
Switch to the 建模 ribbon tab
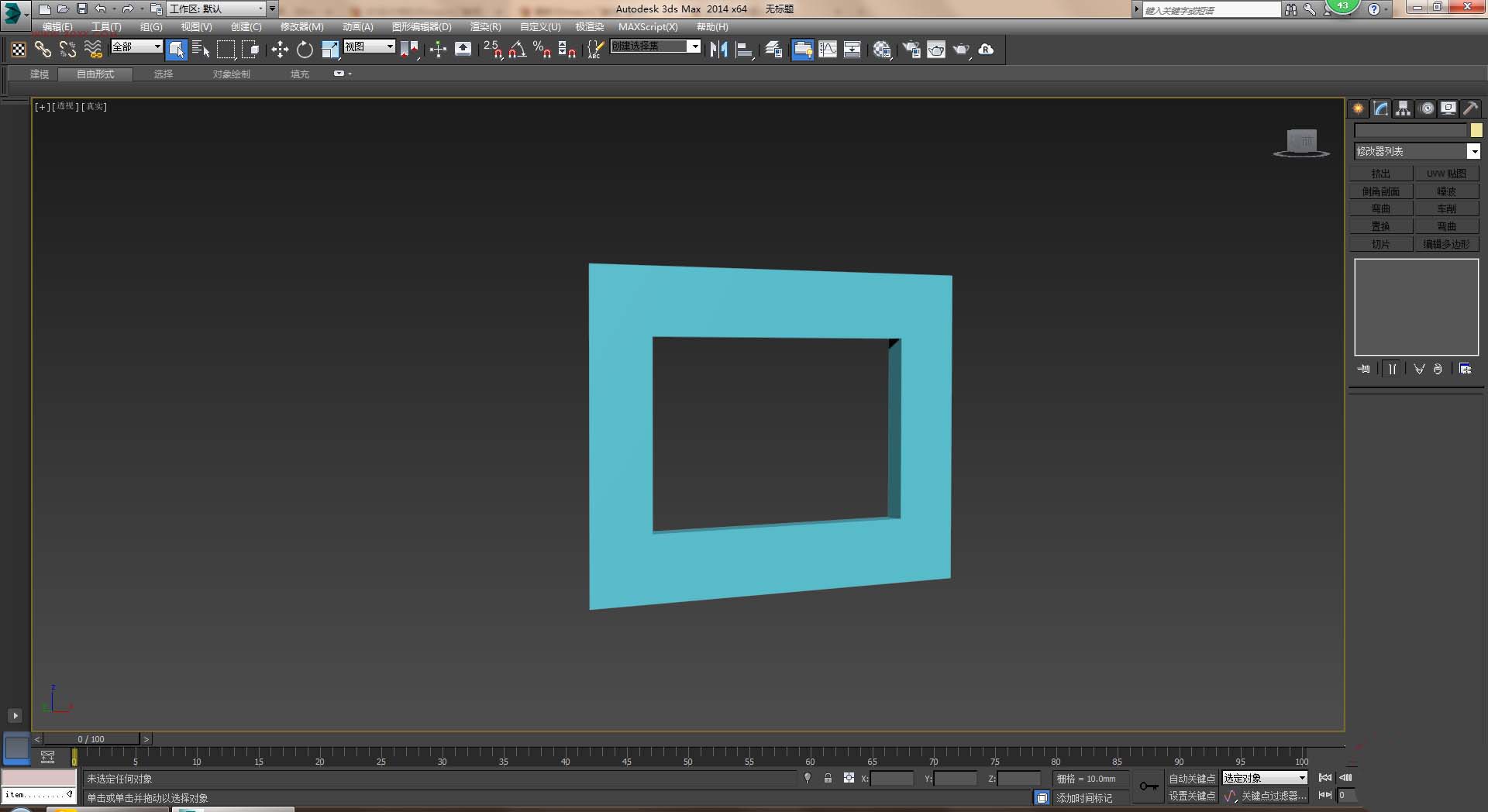point(40,74)
